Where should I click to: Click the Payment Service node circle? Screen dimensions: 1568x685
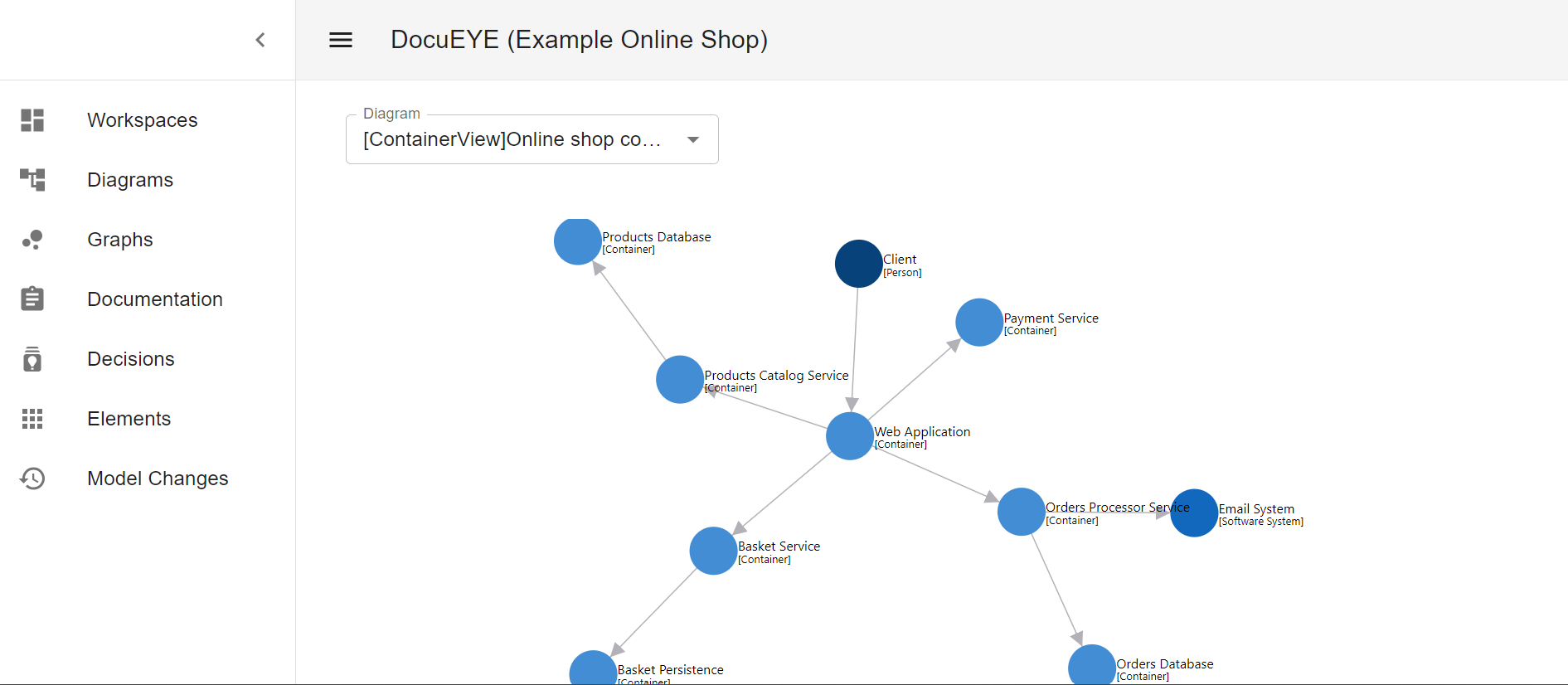[979, 323]
